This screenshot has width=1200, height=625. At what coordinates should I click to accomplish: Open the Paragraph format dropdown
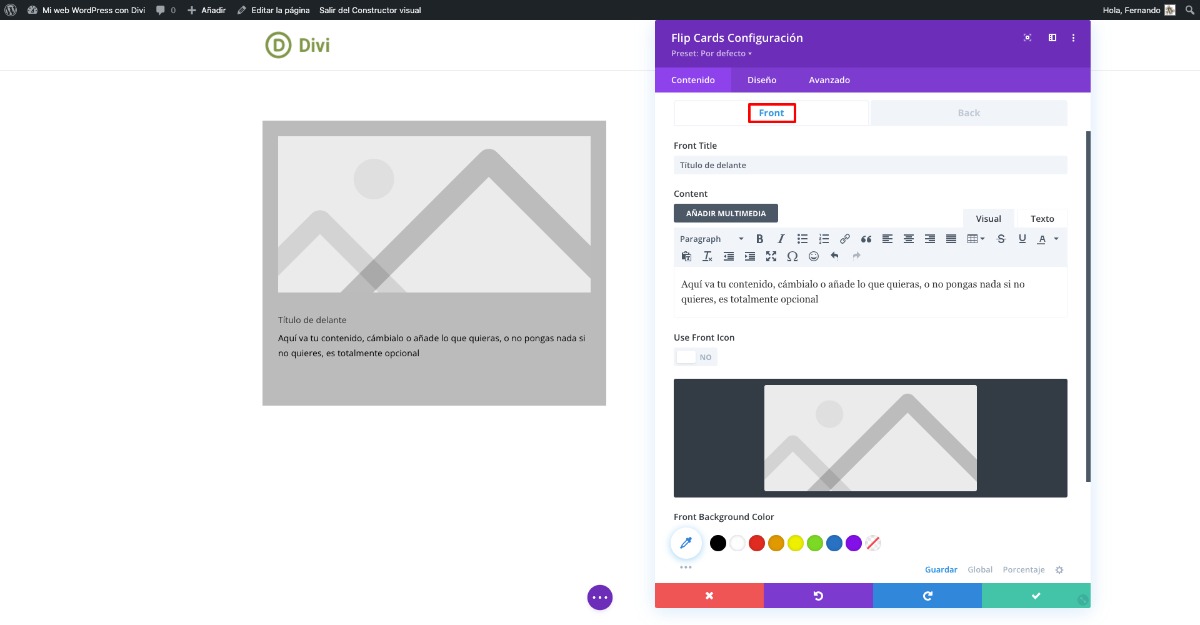tap(711, 239)
